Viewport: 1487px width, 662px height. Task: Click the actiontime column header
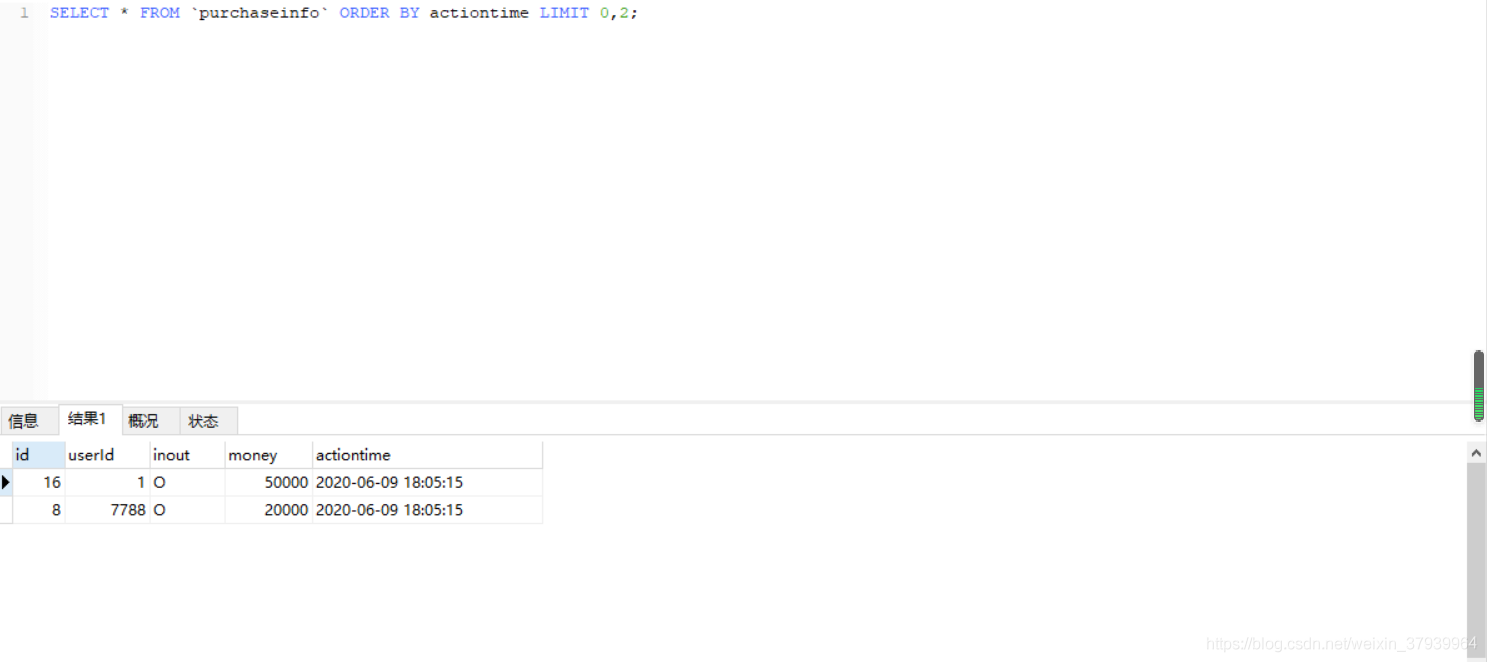(352, 454)
